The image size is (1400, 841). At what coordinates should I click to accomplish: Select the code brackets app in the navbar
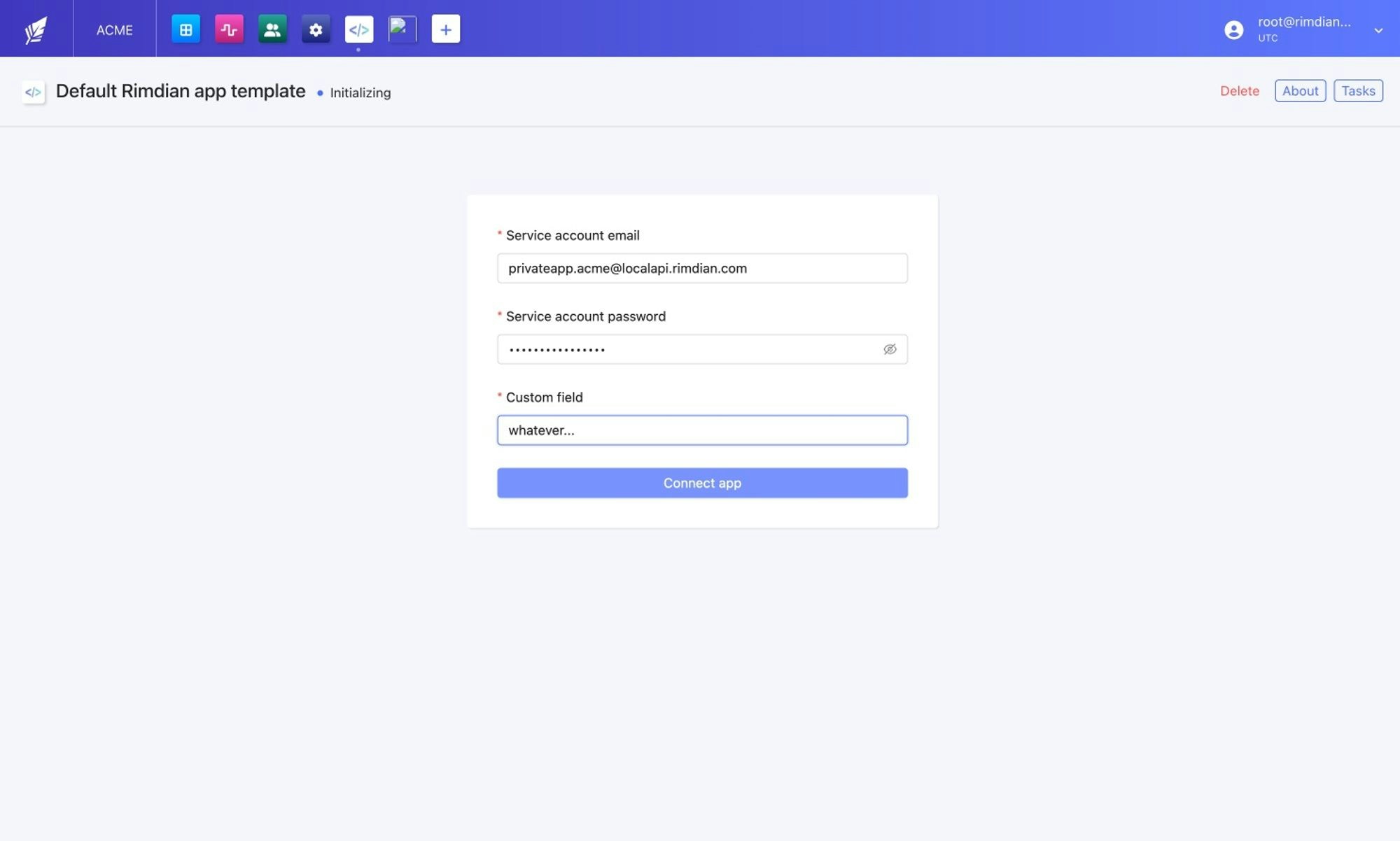tap(359, 29)
